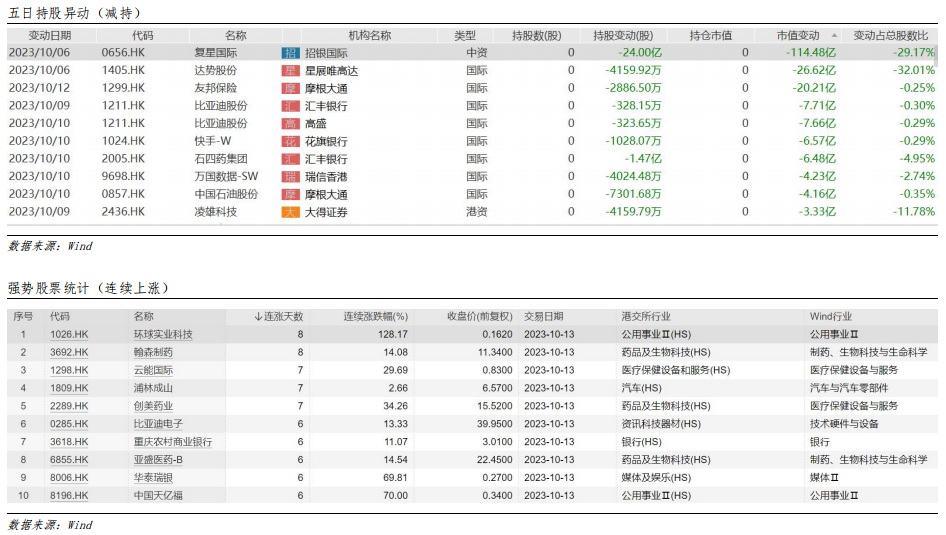Image resolution: width=946 pixels, height=535 pixels.
Task: Click the 持股数(股) column header
Action: (x=536, y=36)
